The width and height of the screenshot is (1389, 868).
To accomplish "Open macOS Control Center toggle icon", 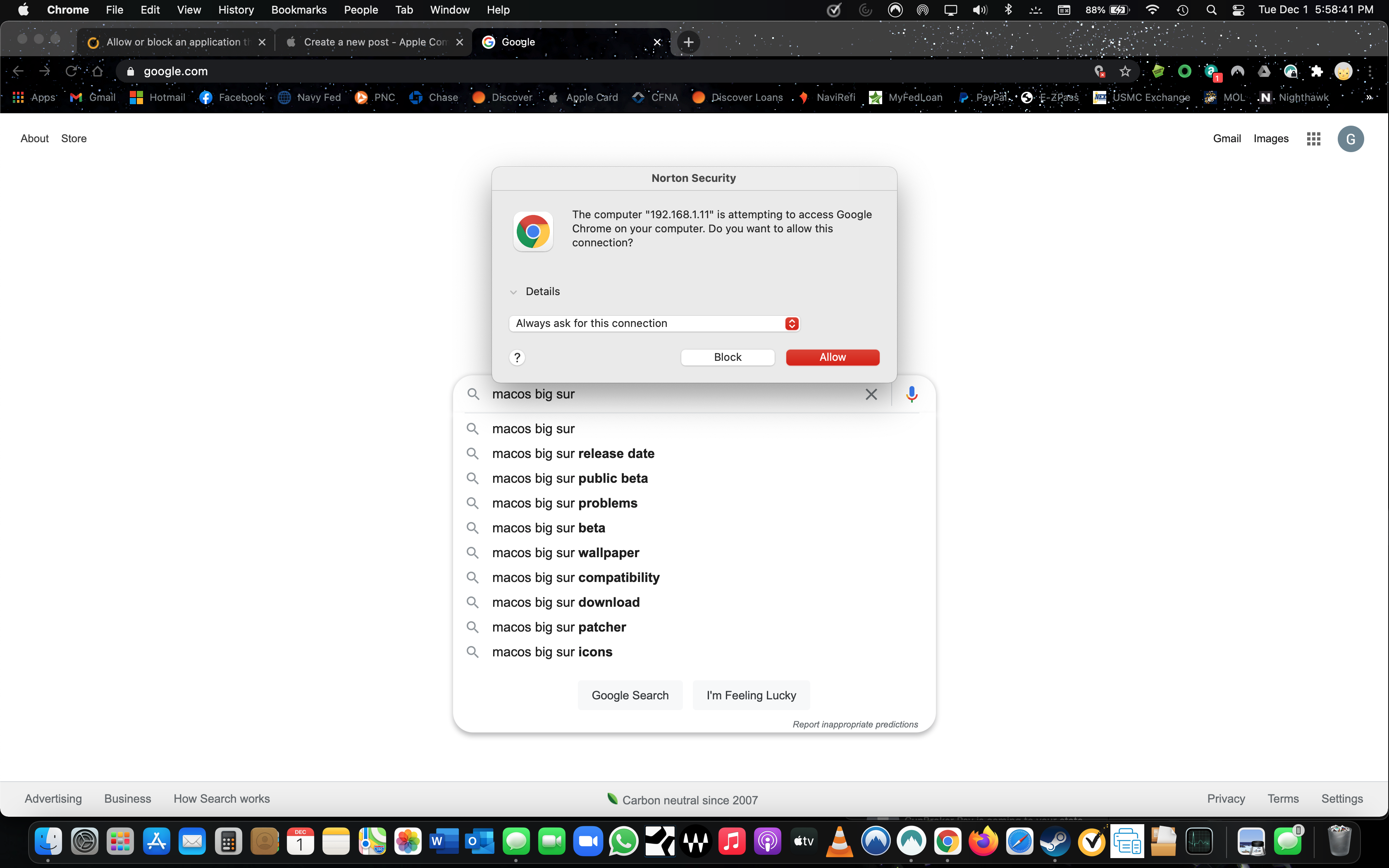I will click(x=1238, y=10).
